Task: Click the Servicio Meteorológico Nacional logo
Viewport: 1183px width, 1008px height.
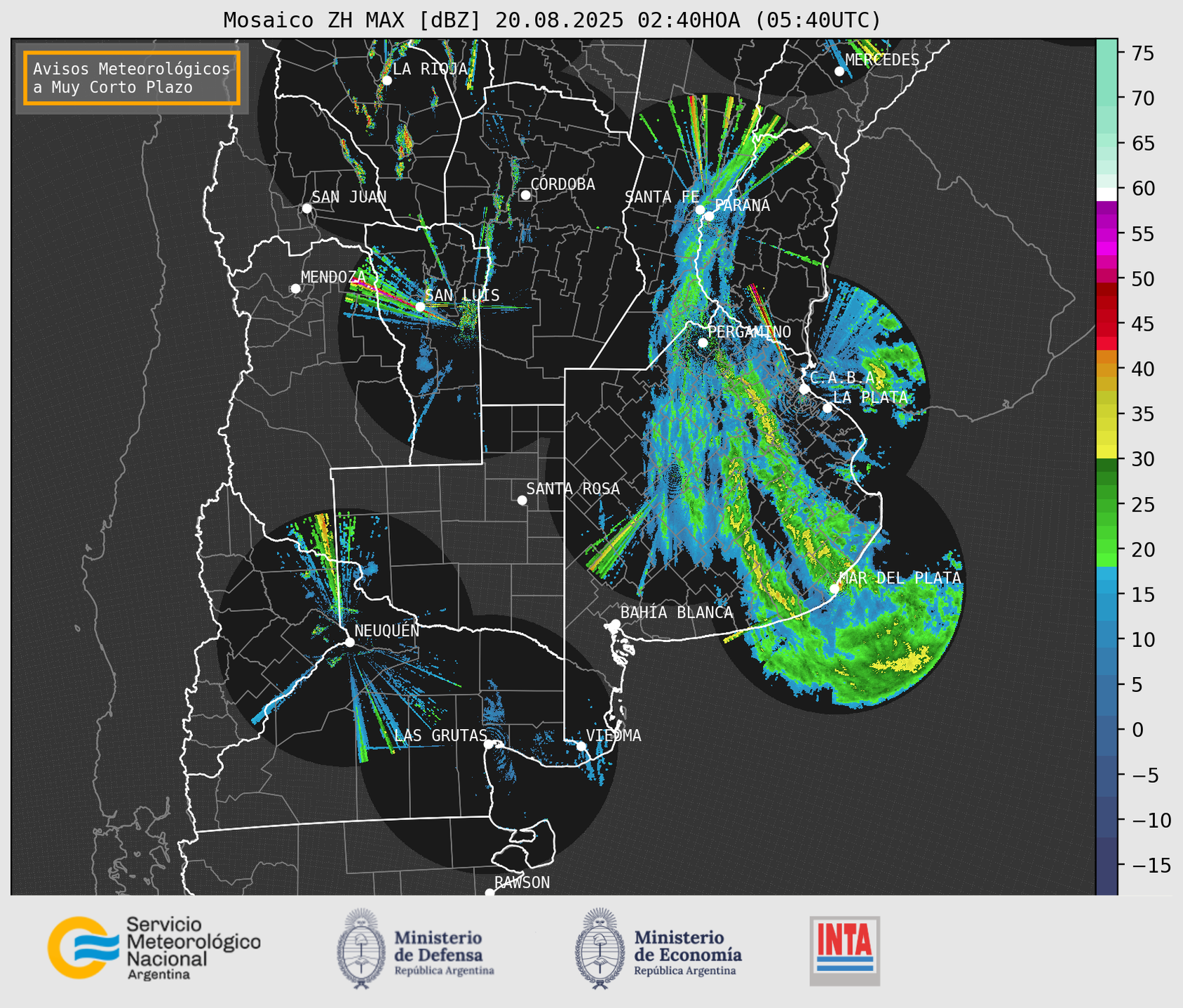Action: pyautogui.click(x=154, y=948)
